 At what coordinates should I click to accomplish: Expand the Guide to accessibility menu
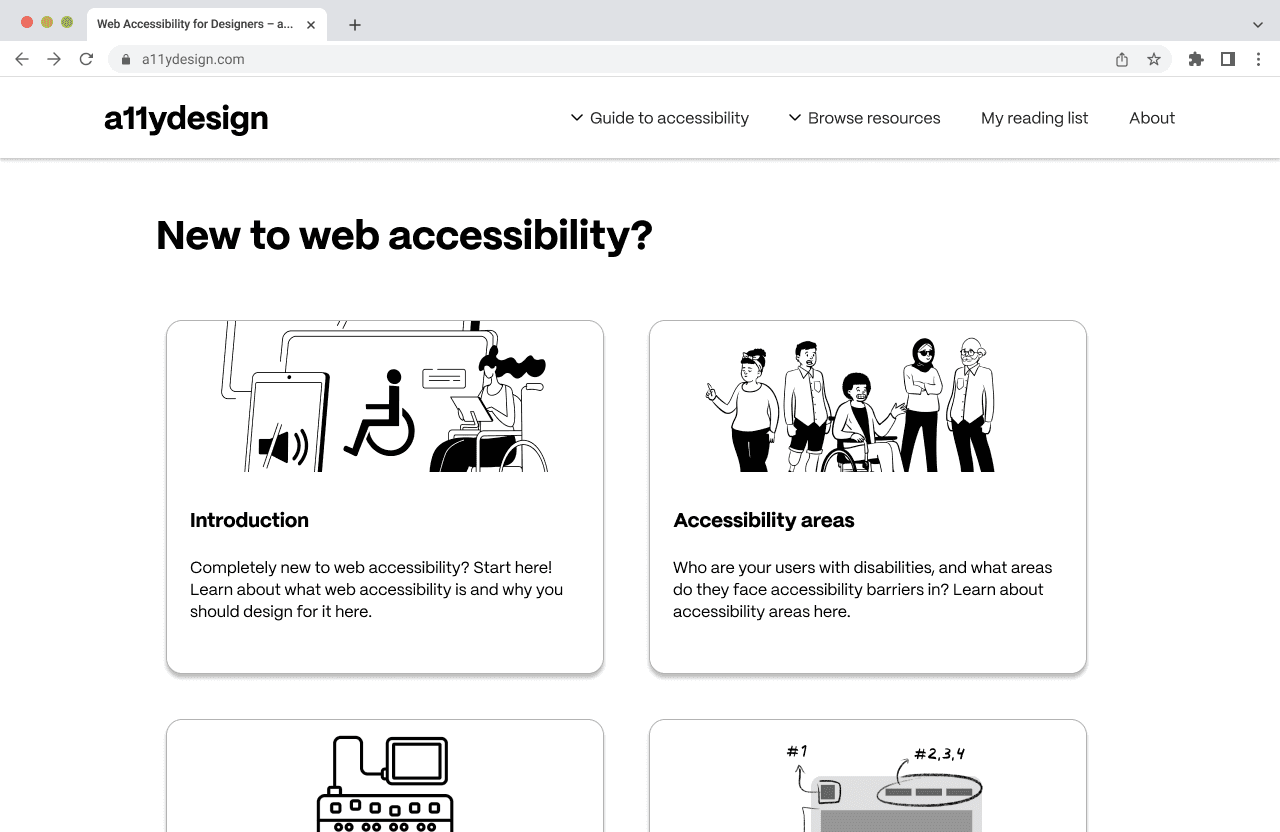[x=659, y=118]
